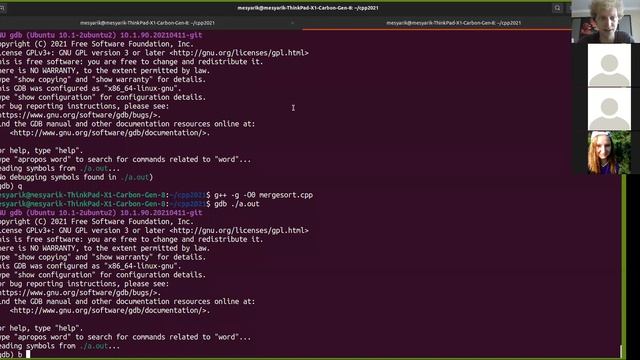Image resolution: width=640 pixels, height=360 pixels.
Task: Open the terminal search icon in the title bar
Action: 557,8
